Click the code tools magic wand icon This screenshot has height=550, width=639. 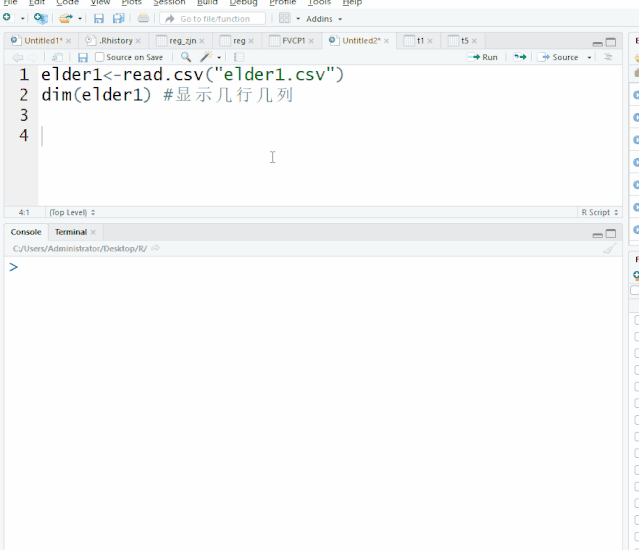(205, 57)
